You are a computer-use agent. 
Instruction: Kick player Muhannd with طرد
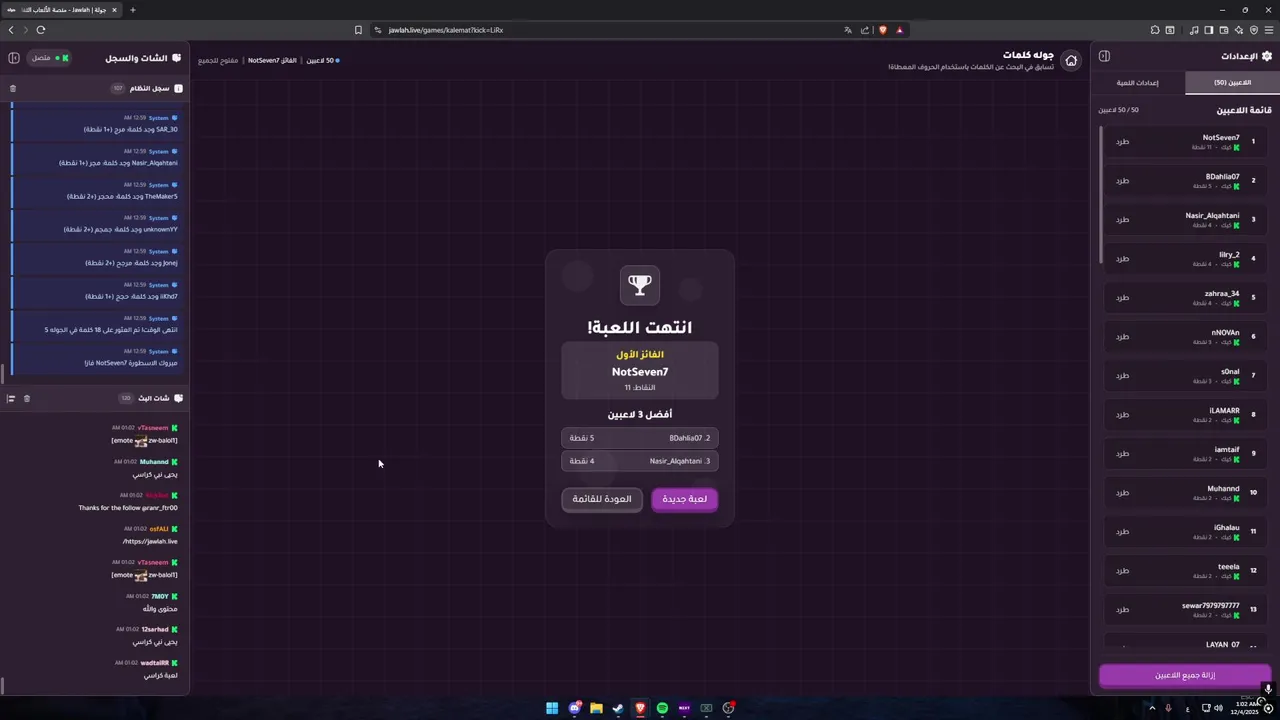point(1122,493)
